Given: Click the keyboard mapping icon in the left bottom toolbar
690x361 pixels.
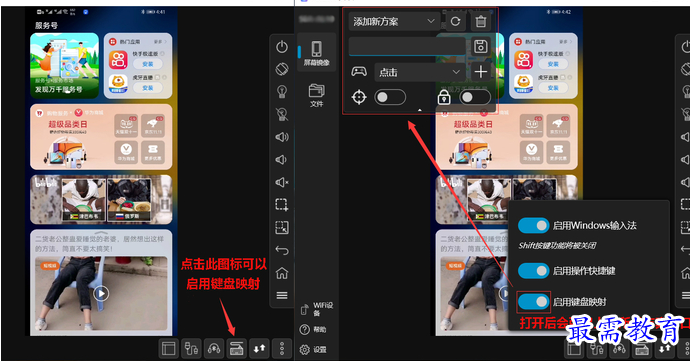Looking at the screenshot, I should [x=237, y=349].
